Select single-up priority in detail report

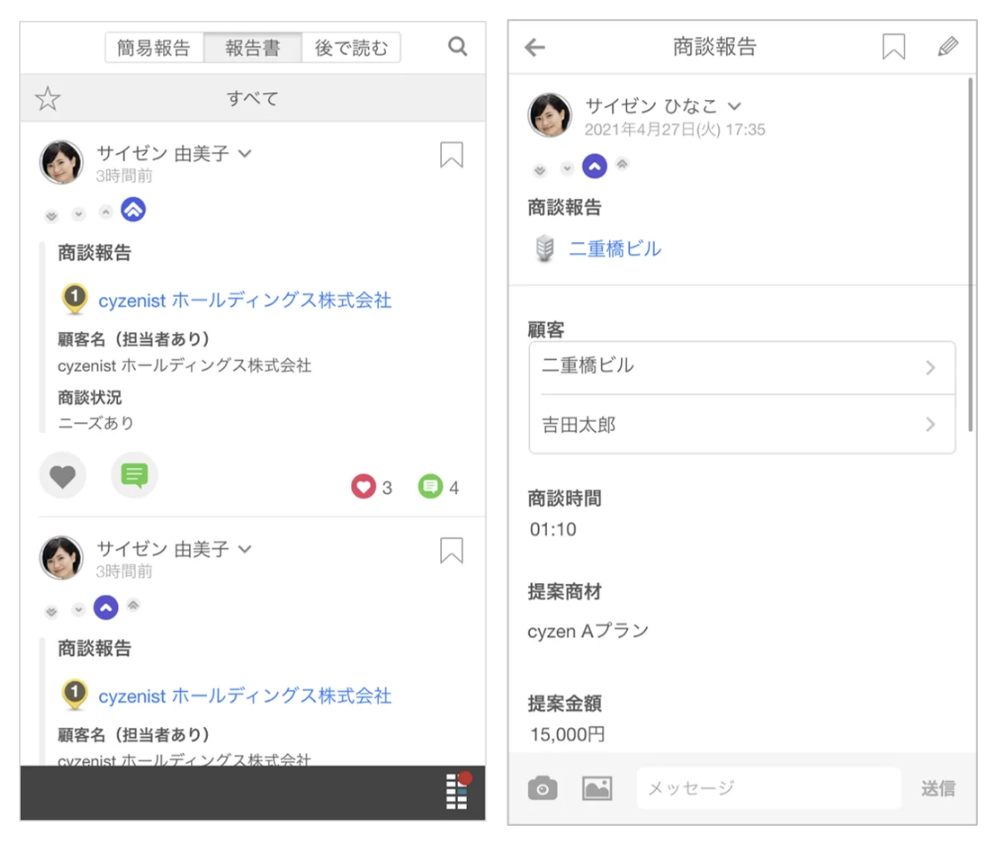tap(595, 167)
